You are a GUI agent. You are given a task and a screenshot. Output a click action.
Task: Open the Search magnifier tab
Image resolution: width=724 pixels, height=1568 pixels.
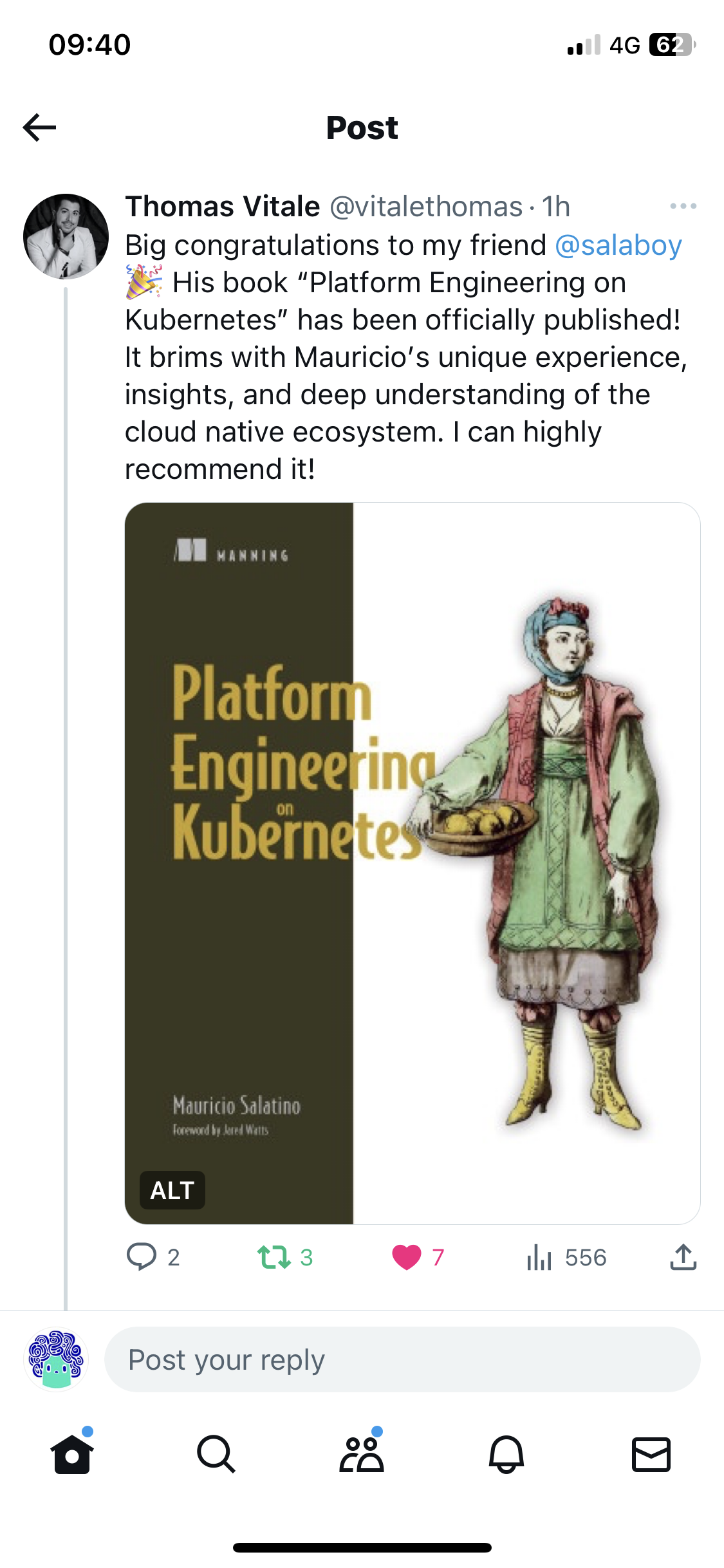(216, 1453)
